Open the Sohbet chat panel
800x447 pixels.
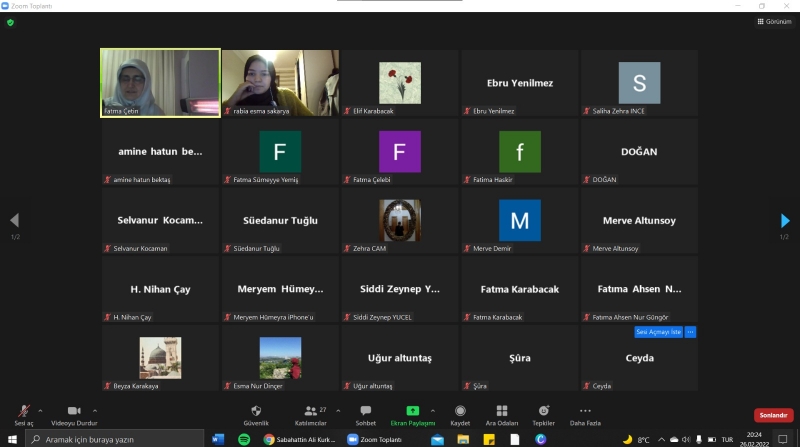(366, 414)
